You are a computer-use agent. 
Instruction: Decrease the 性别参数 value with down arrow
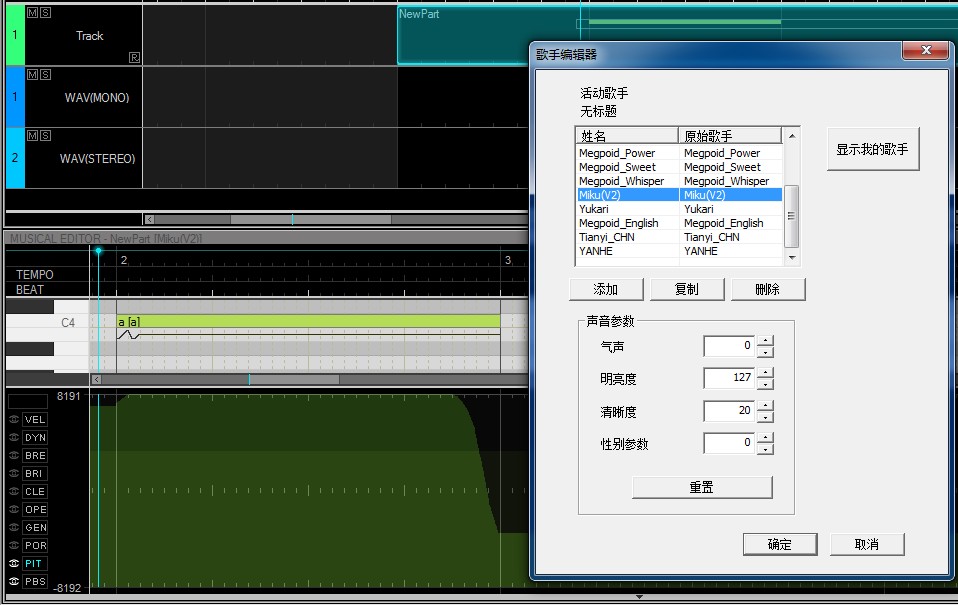coord(765,449)
